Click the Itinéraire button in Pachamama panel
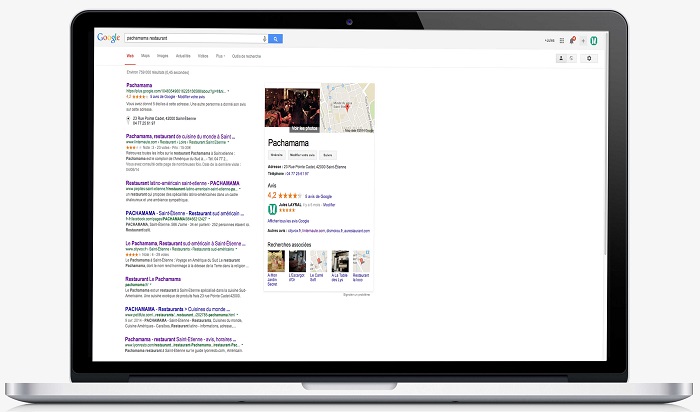This screenshot has height=412, width=700. click(276, 156)
